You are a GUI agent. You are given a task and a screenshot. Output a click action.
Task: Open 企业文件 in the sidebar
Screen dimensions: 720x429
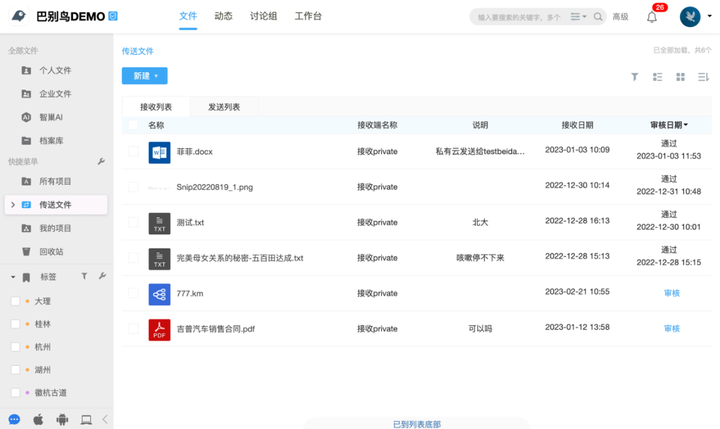click(x=55, y=94)
